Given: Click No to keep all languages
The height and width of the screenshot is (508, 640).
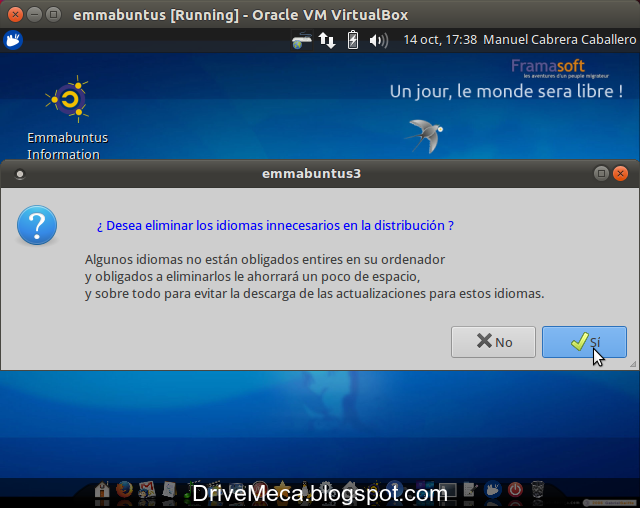Looking at the screenshot, I should (x=493, y=342).
